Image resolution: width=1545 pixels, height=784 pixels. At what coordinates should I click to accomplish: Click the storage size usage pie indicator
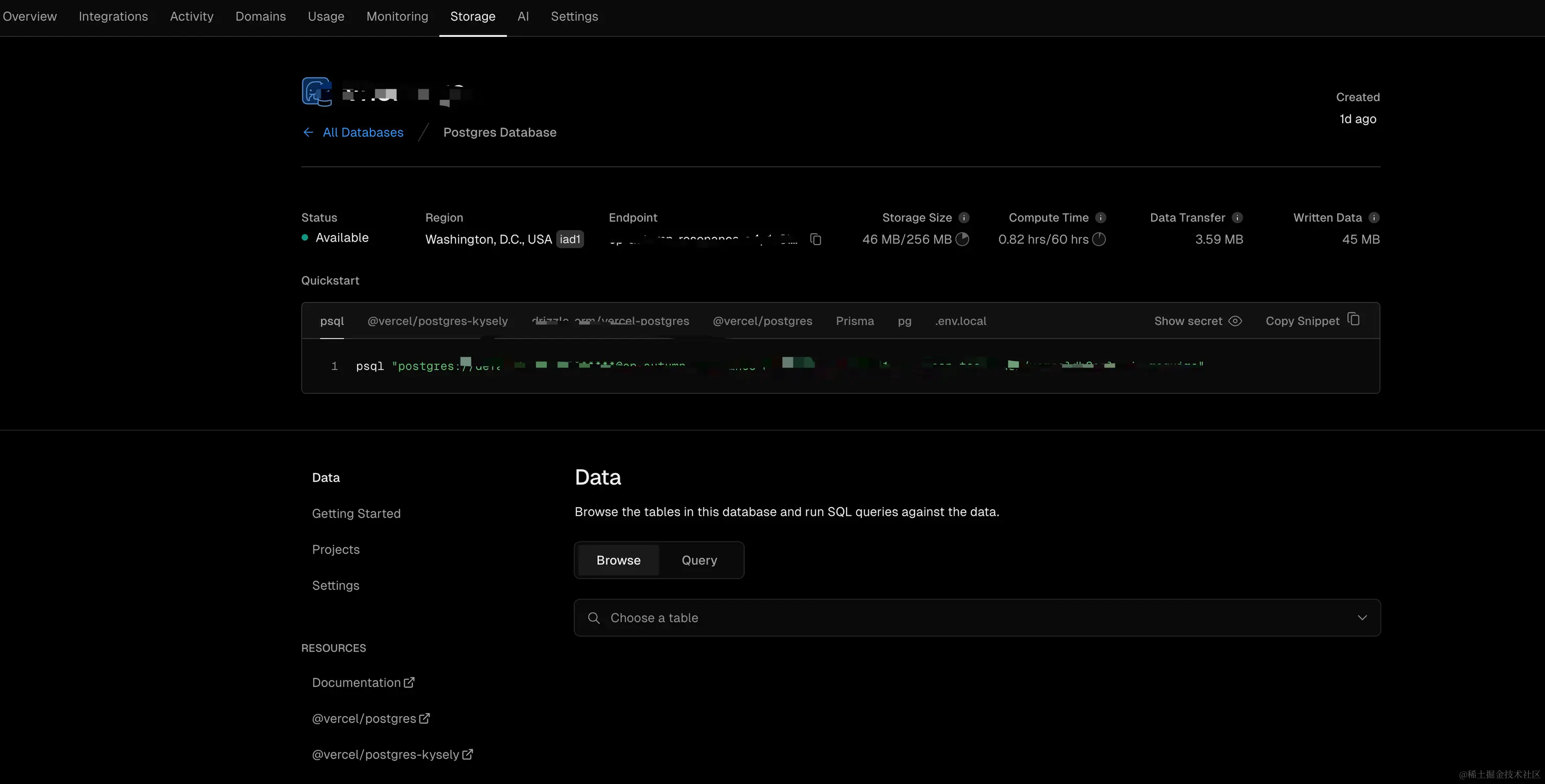click(x=962, y=239)
